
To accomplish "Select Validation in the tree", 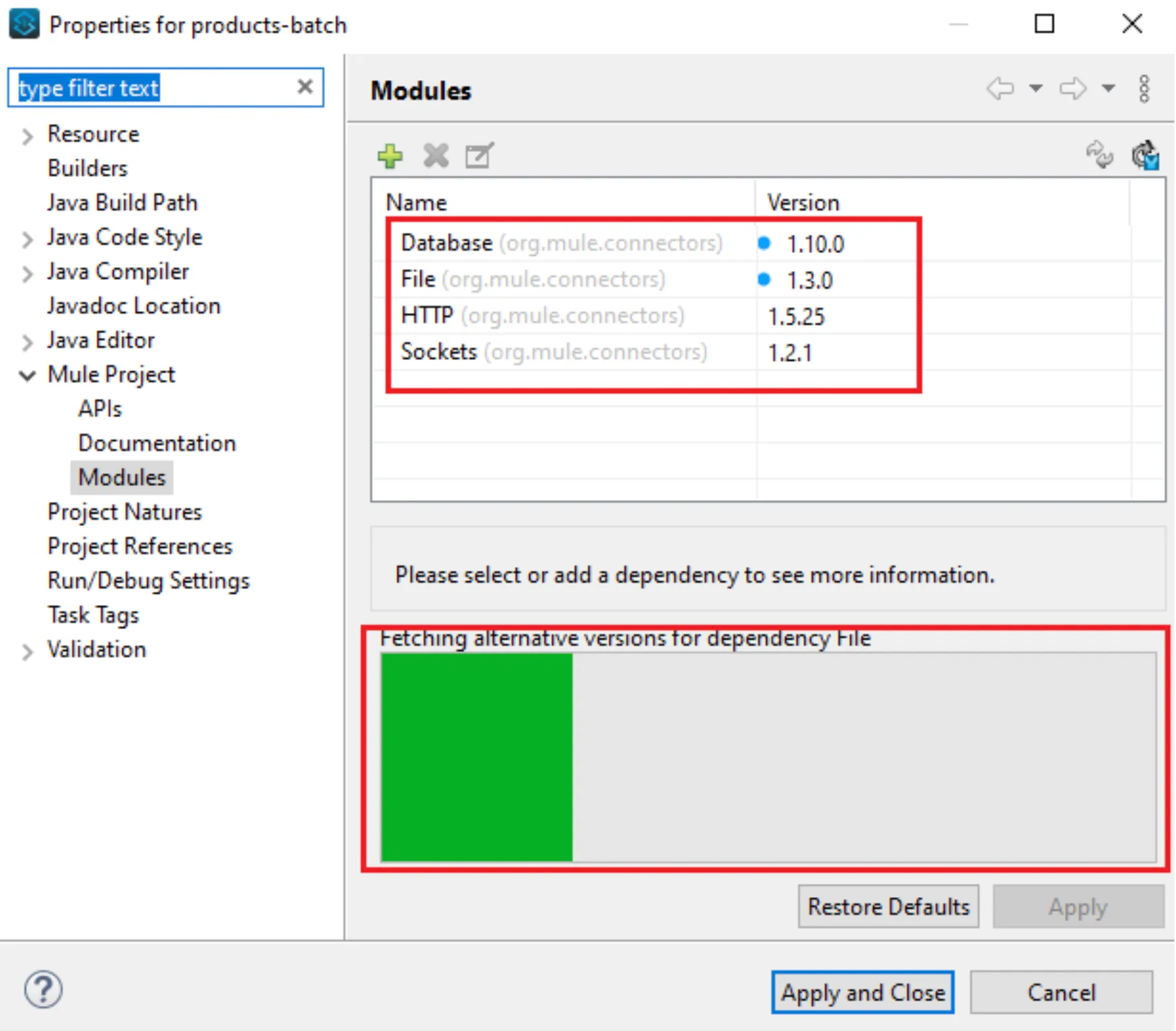I will click(x=97, y=649).
